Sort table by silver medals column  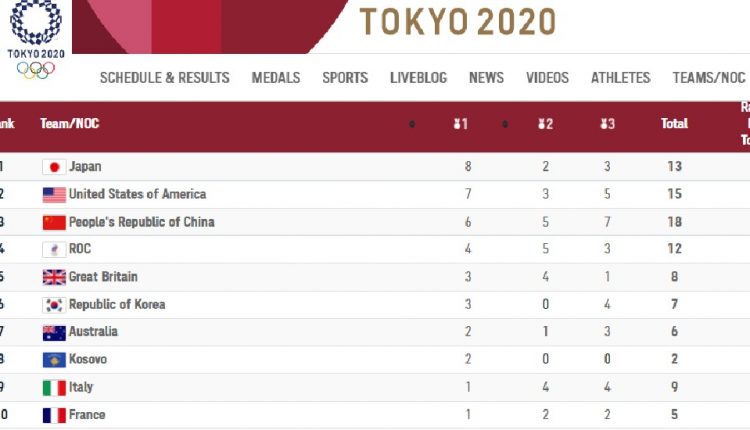click(545, 124)
